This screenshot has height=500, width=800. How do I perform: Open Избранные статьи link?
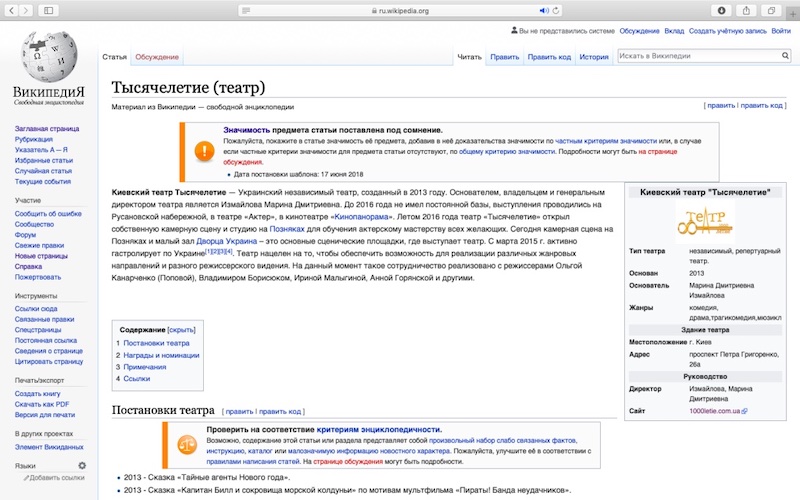(x=44, y=160)
